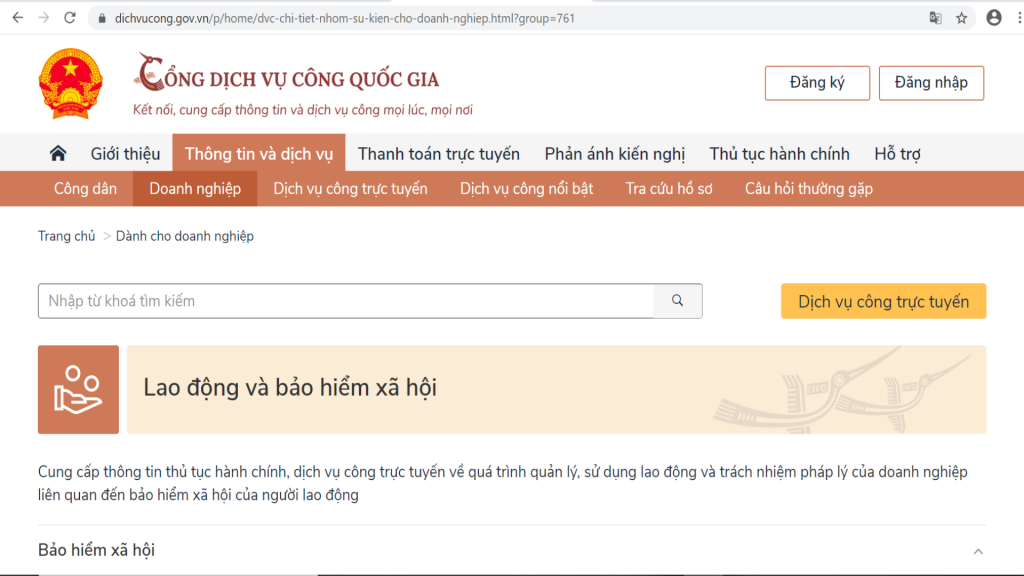Follow the Trang chủ breadcrumb link

tap(65, 236)
